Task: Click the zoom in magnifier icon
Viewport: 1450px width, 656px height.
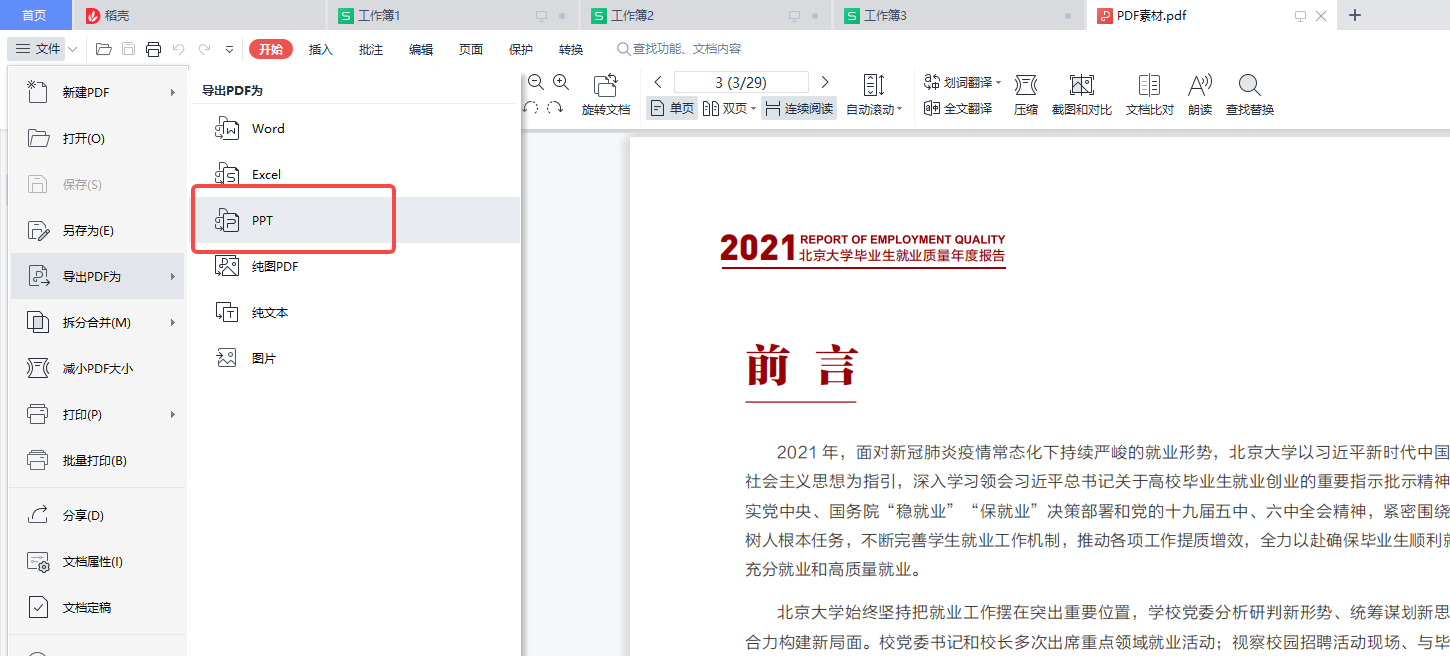Action: (561, 83)
